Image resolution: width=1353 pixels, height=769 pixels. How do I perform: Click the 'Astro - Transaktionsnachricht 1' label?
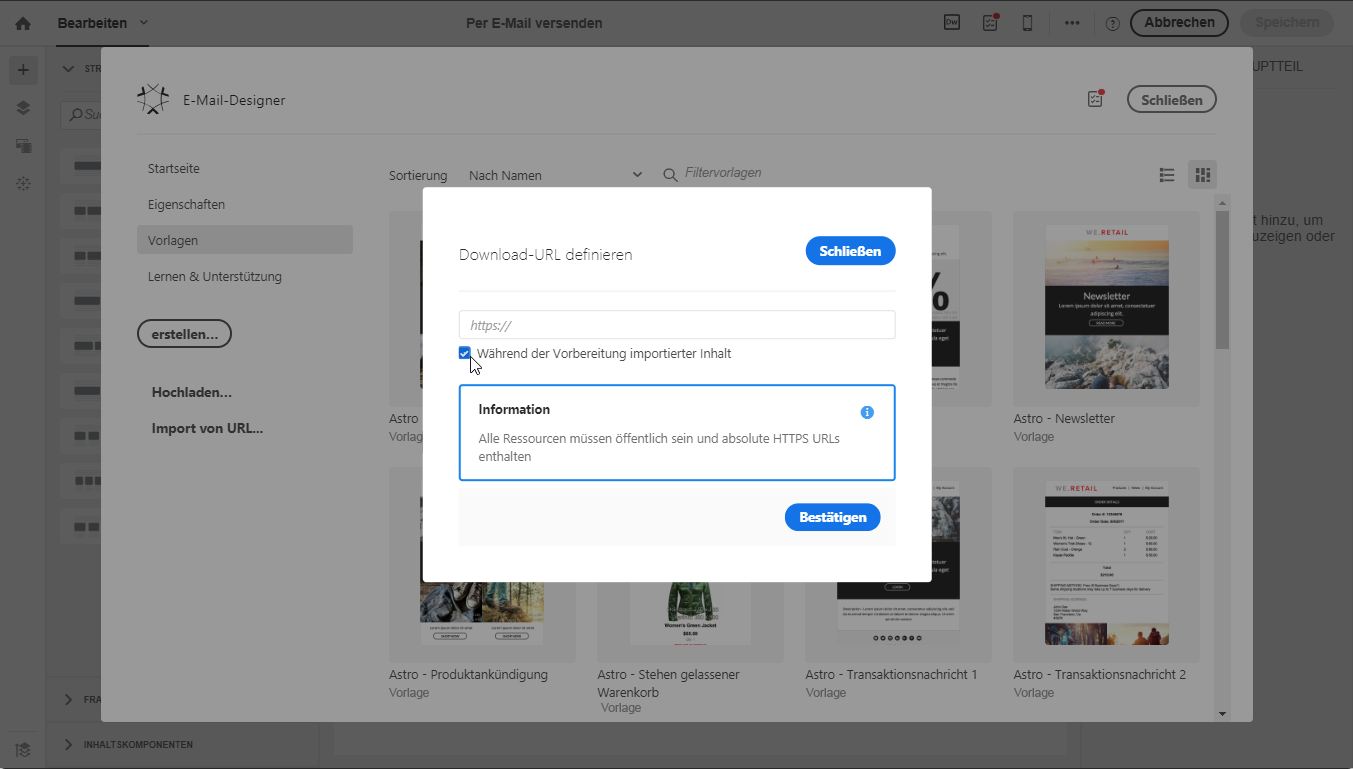click(x=892, y=675)
